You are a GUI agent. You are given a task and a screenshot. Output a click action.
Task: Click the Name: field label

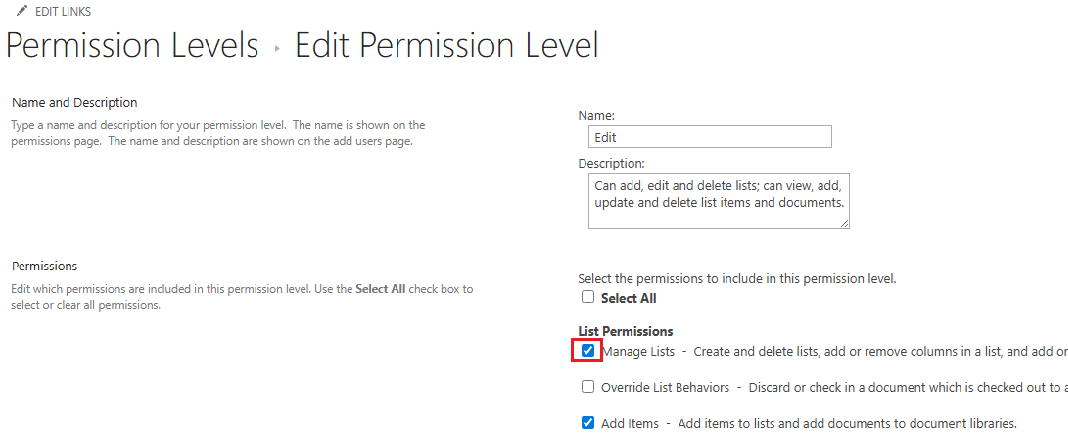pyautogui.click(x=597, y=116)
